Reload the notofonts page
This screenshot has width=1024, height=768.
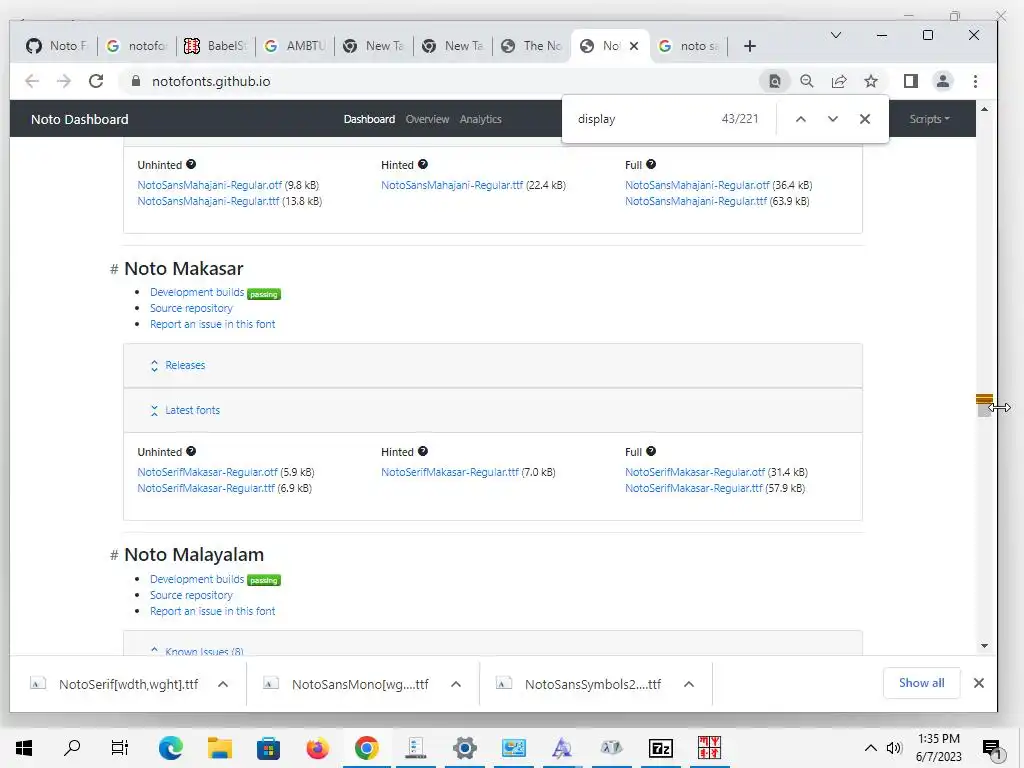[96, 81]
